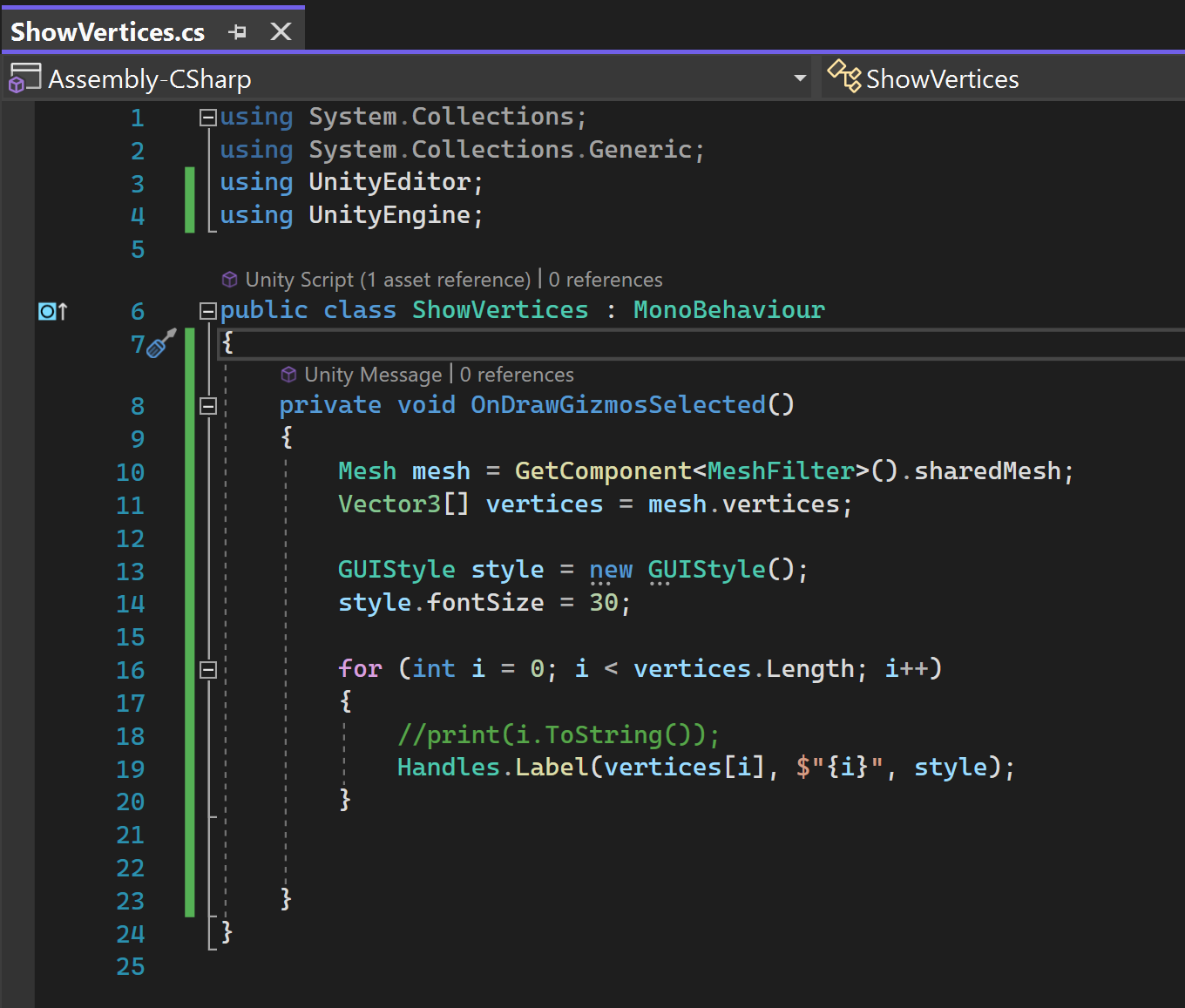The height and width of the screenshot is (1008, 1185).
Task: Collapse the OnDrawGizmosSelected method body
Action: click(207, 404)
